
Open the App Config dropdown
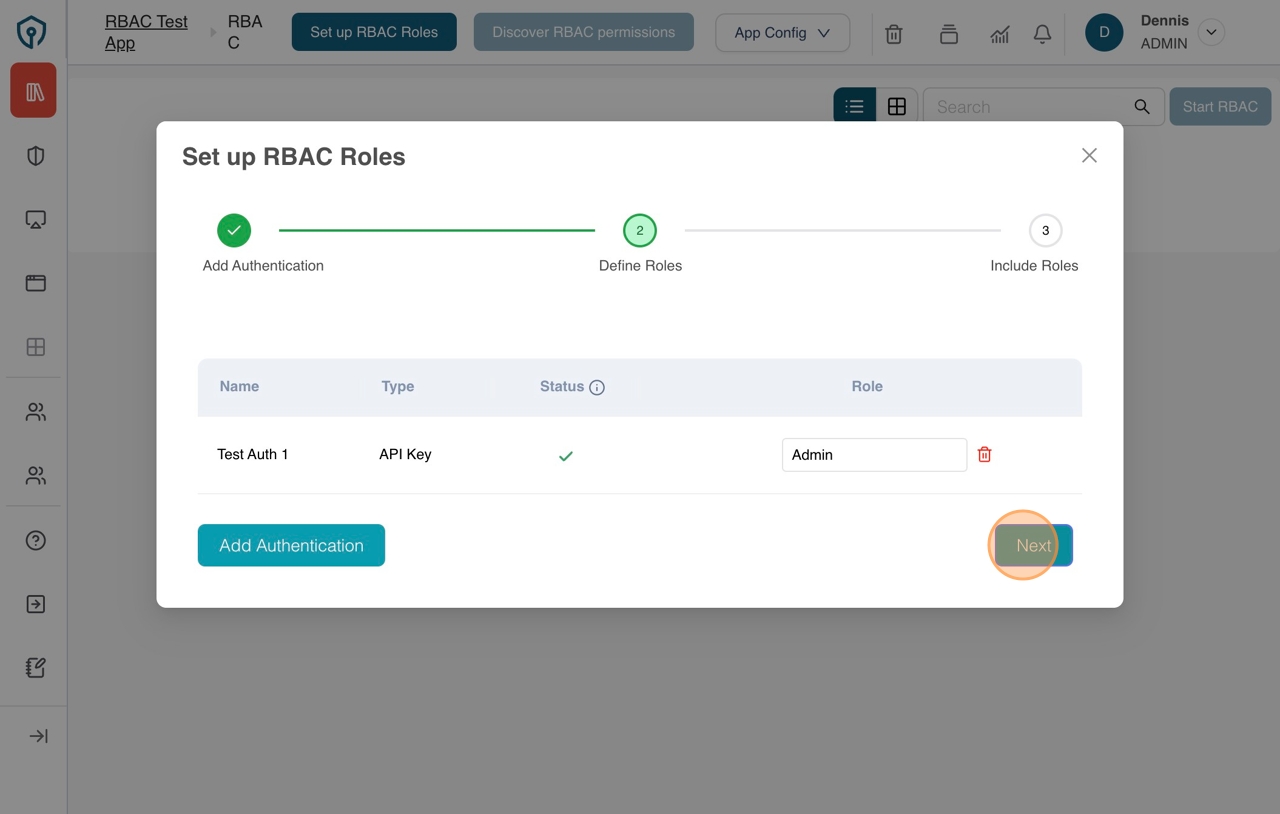[x=782, y=33]
